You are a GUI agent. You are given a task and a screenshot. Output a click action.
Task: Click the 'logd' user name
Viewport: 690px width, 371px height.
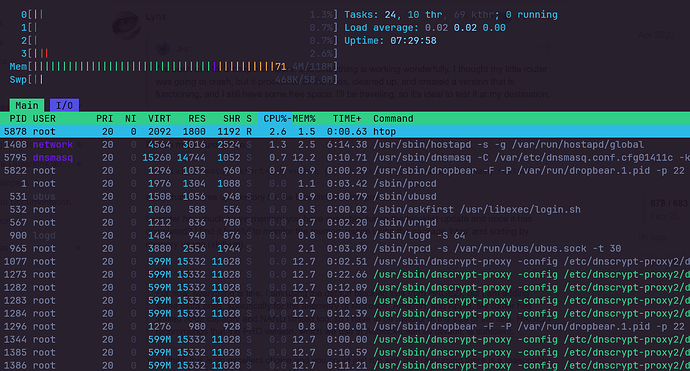click(44, 235)
